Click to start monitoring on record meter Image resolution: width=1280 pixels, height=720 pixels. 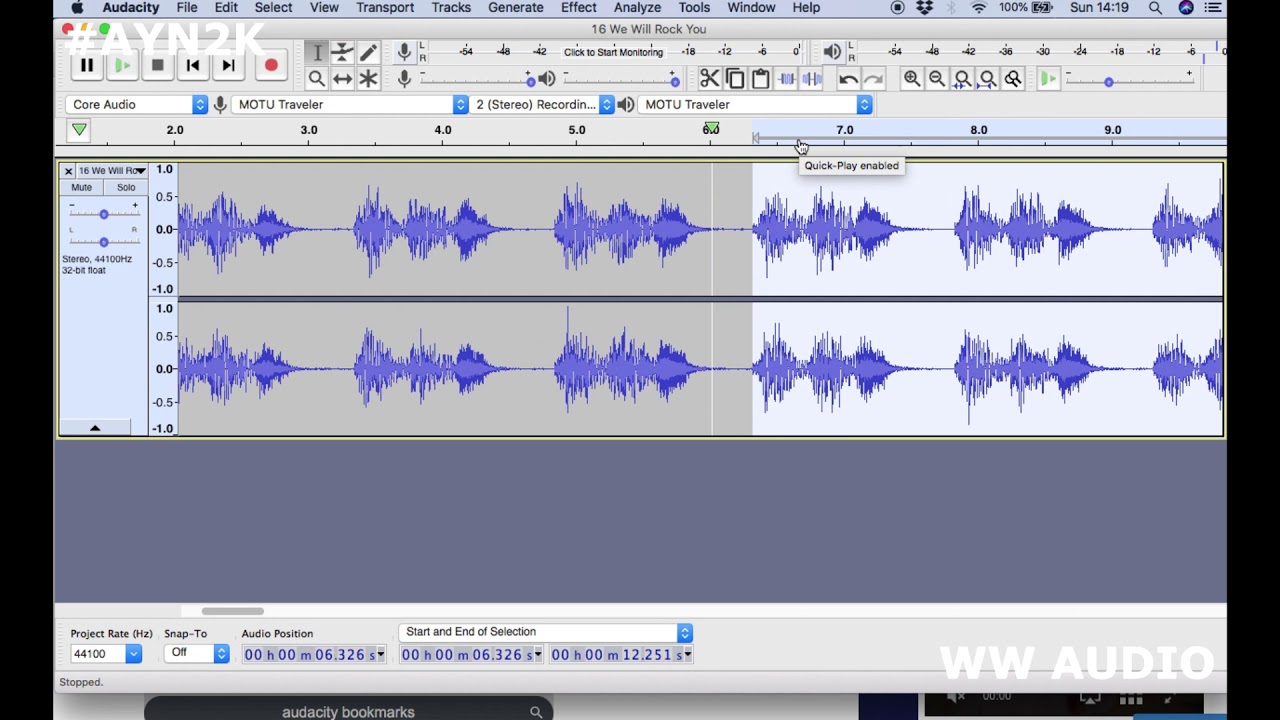(613, 52)
